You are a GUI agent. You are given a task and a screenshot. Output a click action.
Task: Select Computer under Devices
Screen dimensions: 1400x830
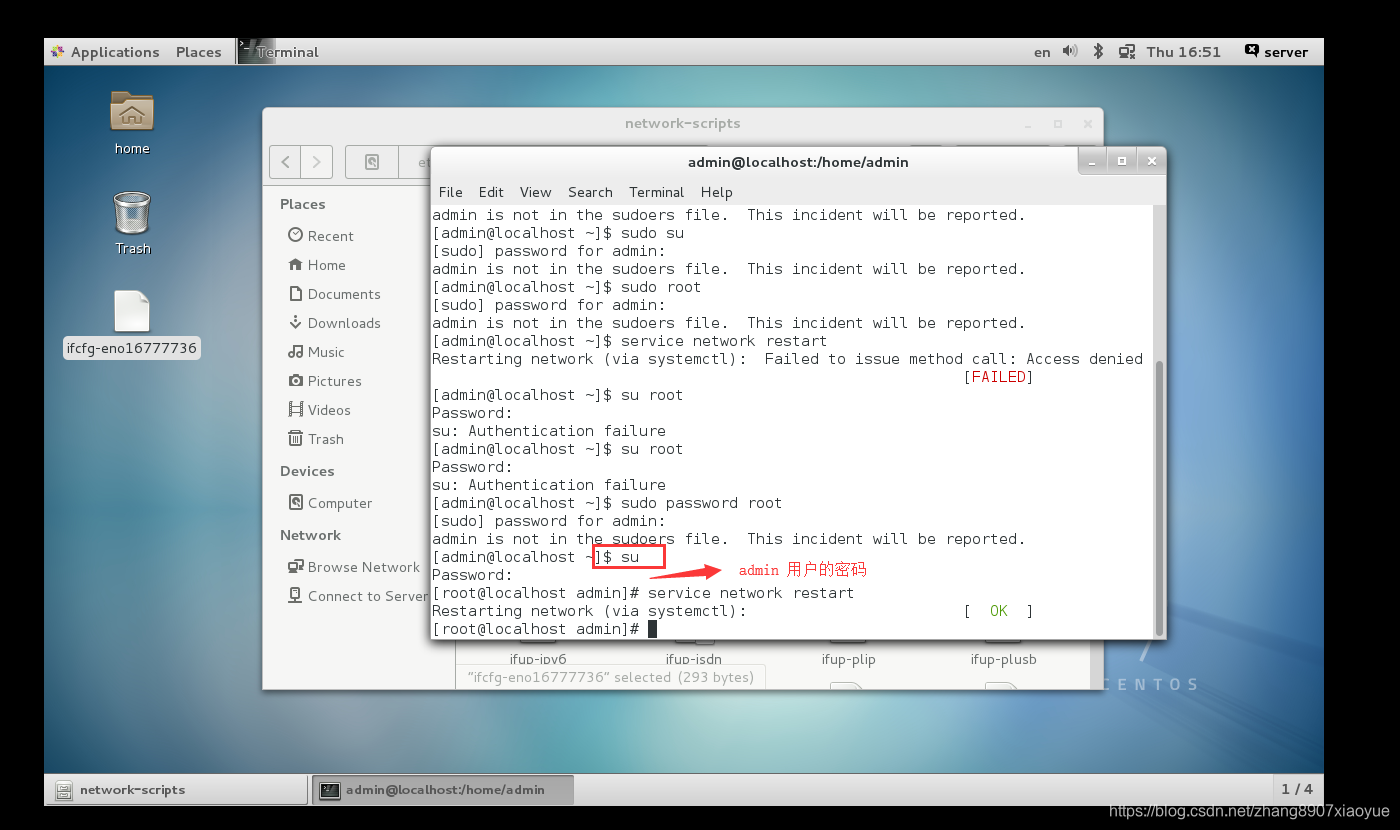(330, 503)
